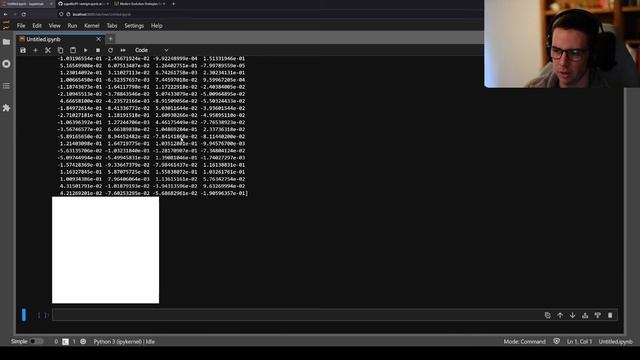Viewport: 640px width, 360px height.
Task: Save the notebook with the floppy icon
Action: [23, 50]
